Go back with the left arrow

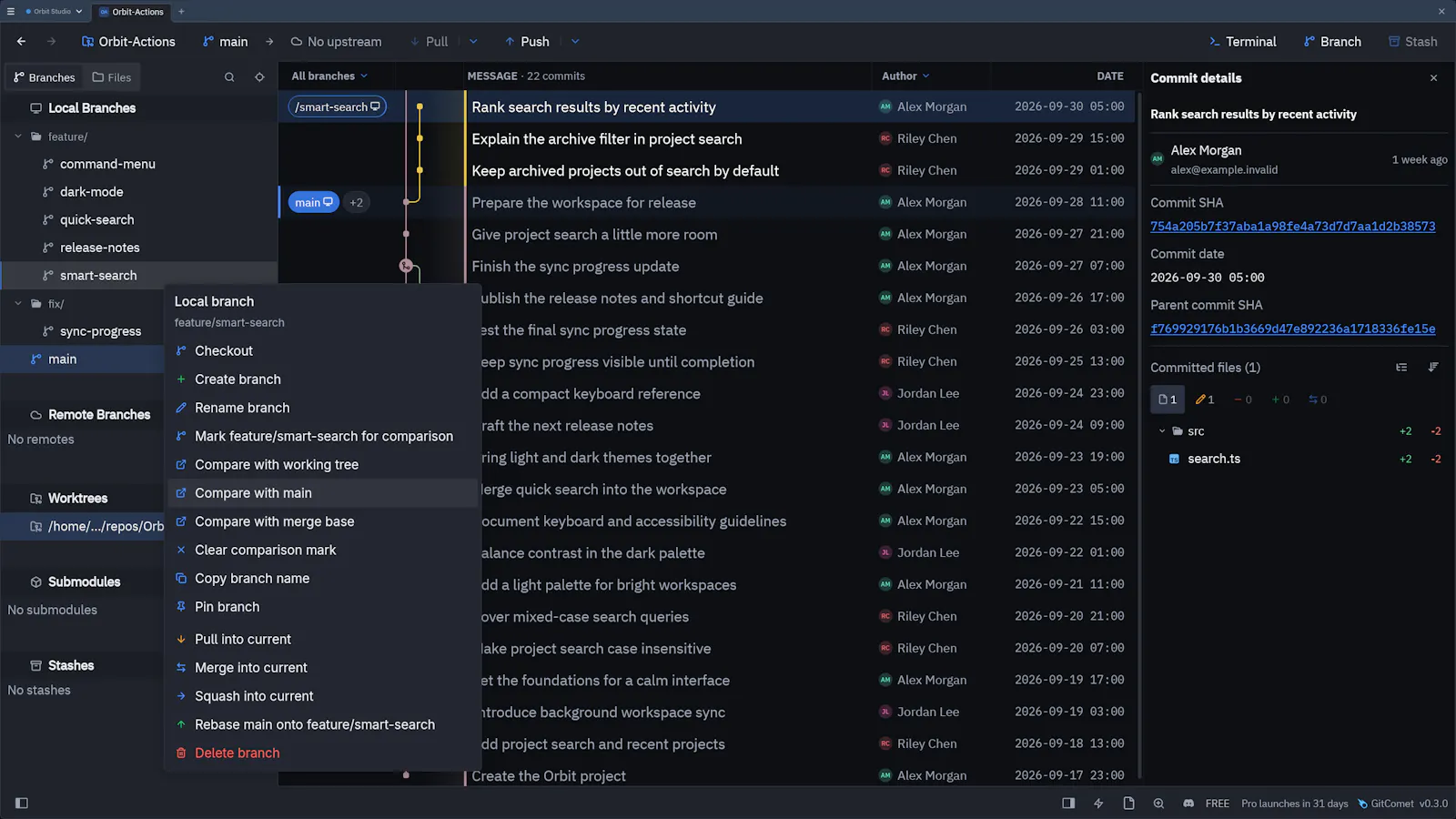tap(21, 42)
